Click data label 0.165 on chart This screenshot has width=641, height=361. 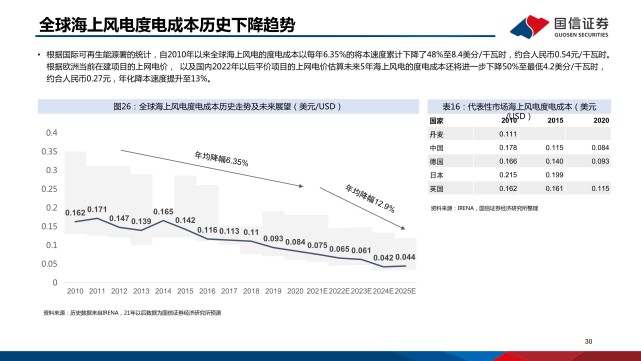[163, 212]
